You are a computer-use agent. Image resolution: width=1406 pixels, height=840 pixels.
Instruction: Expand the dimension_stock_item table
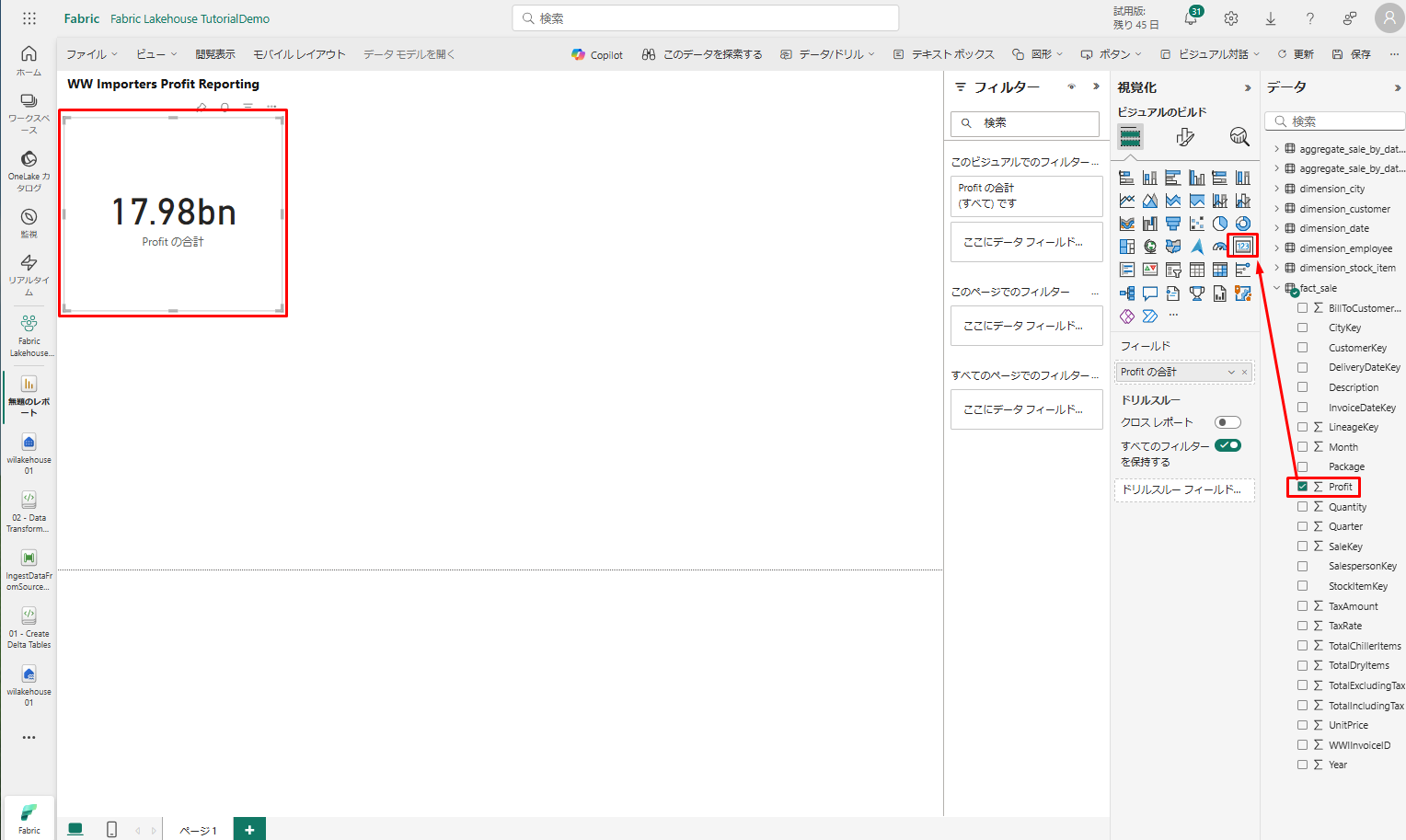point(1277,268)
